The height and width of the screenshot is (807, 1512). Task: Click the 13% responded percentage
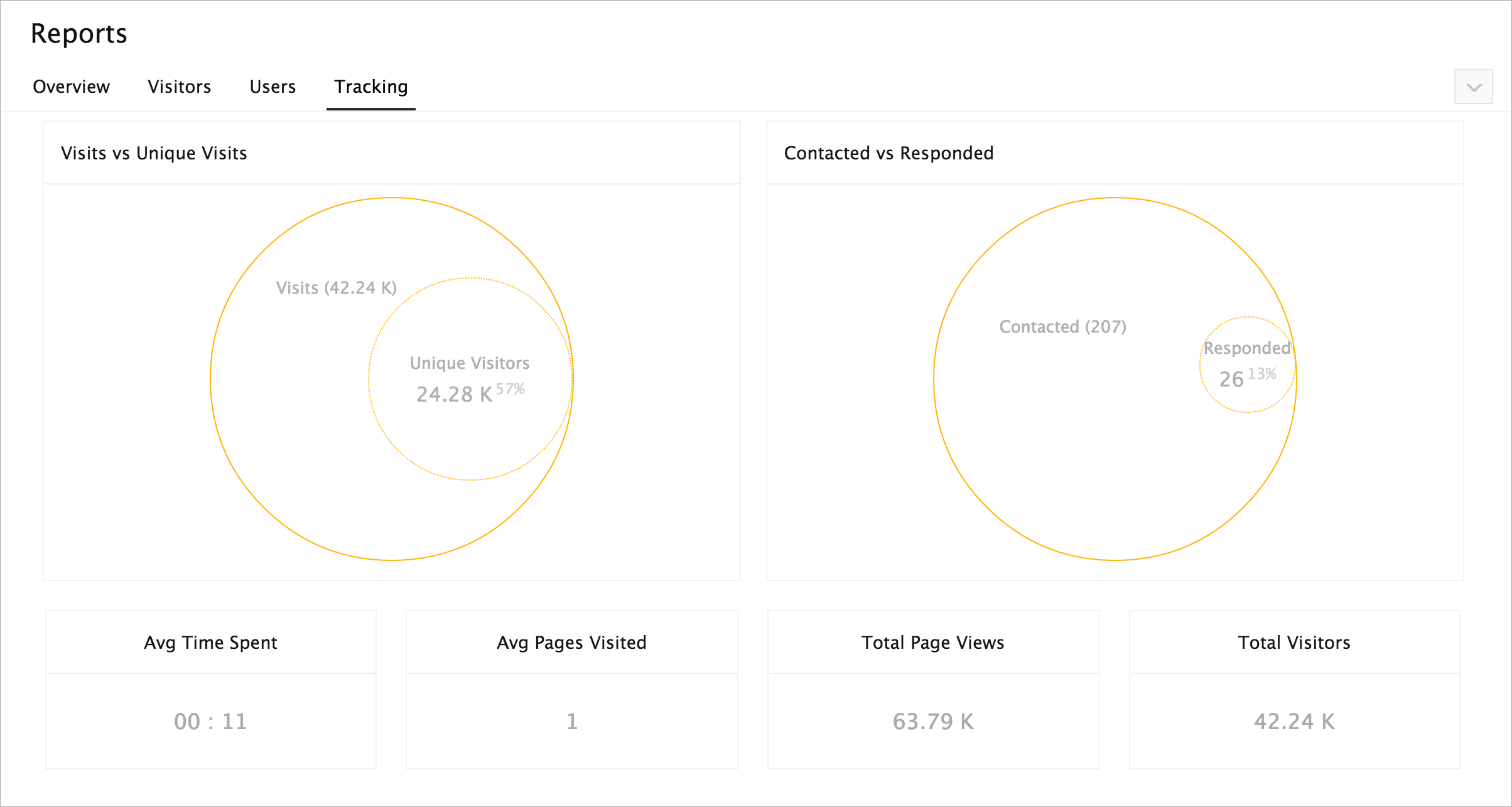tap(1262, 374)
